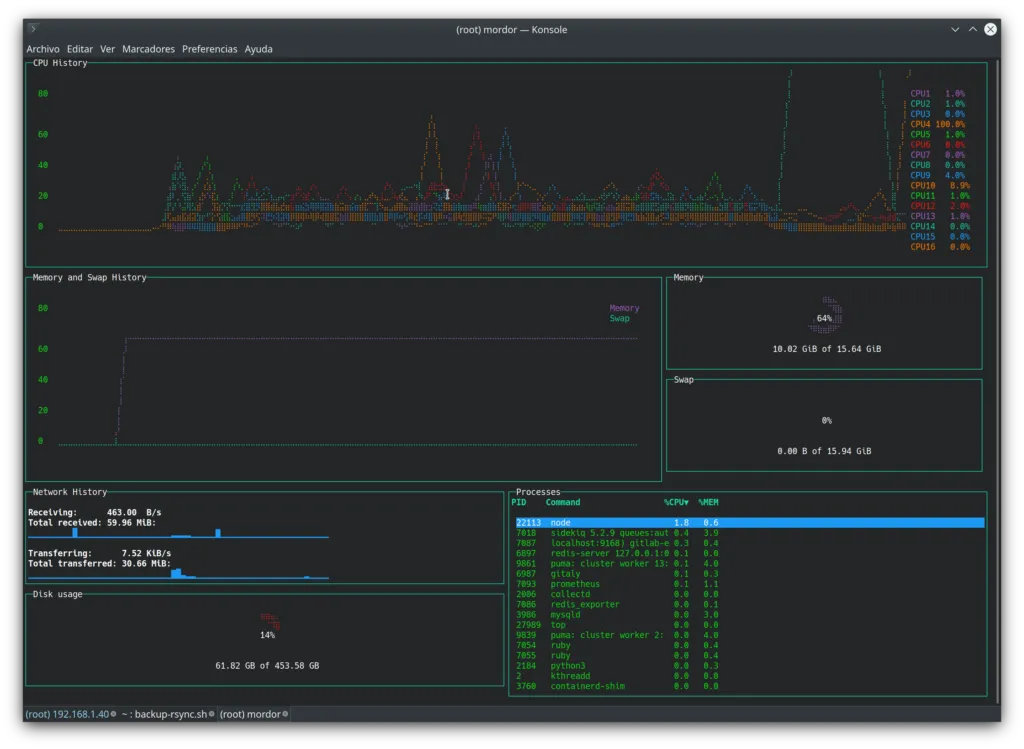
Task: Close the Konsole window
Action: pyautogui.click(x=991, y=29)
